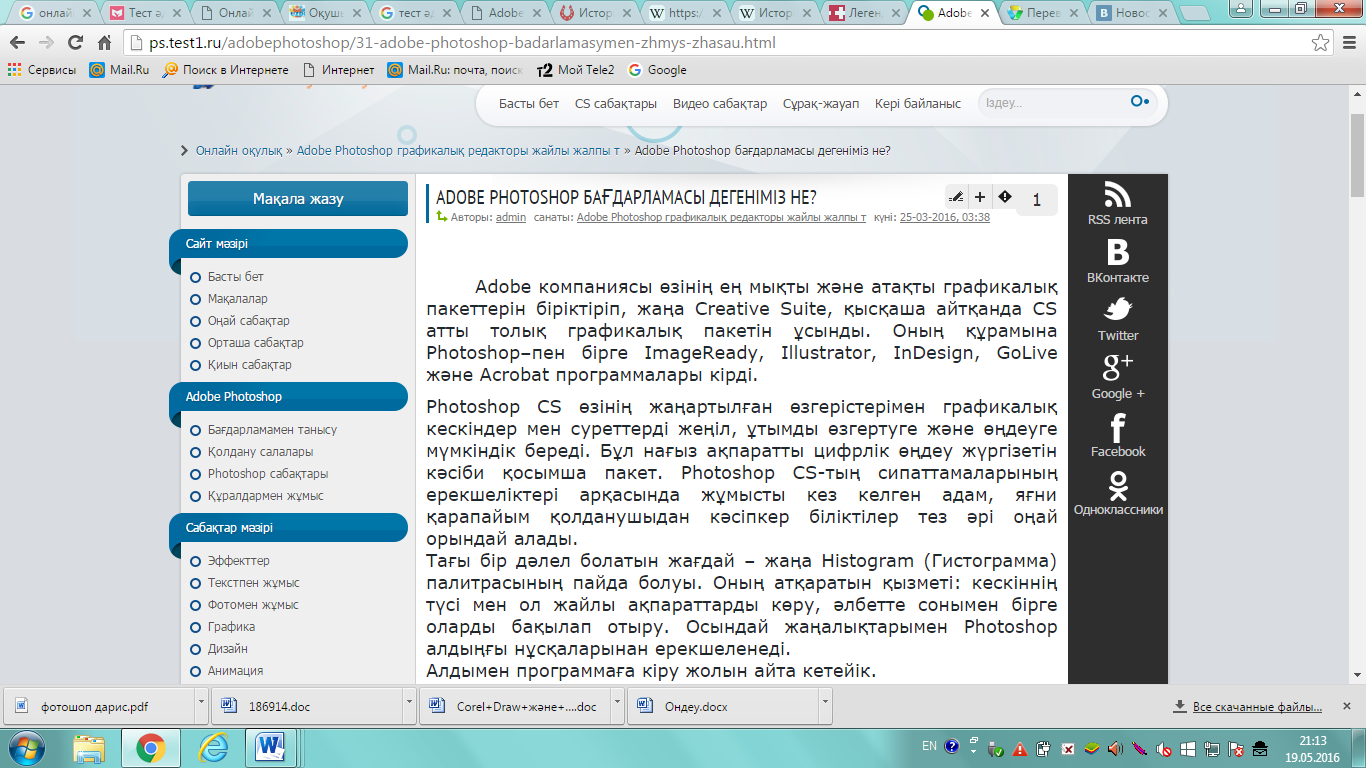Click the blue help tray icon
The image size is (1366, 768).
[952, 746]
